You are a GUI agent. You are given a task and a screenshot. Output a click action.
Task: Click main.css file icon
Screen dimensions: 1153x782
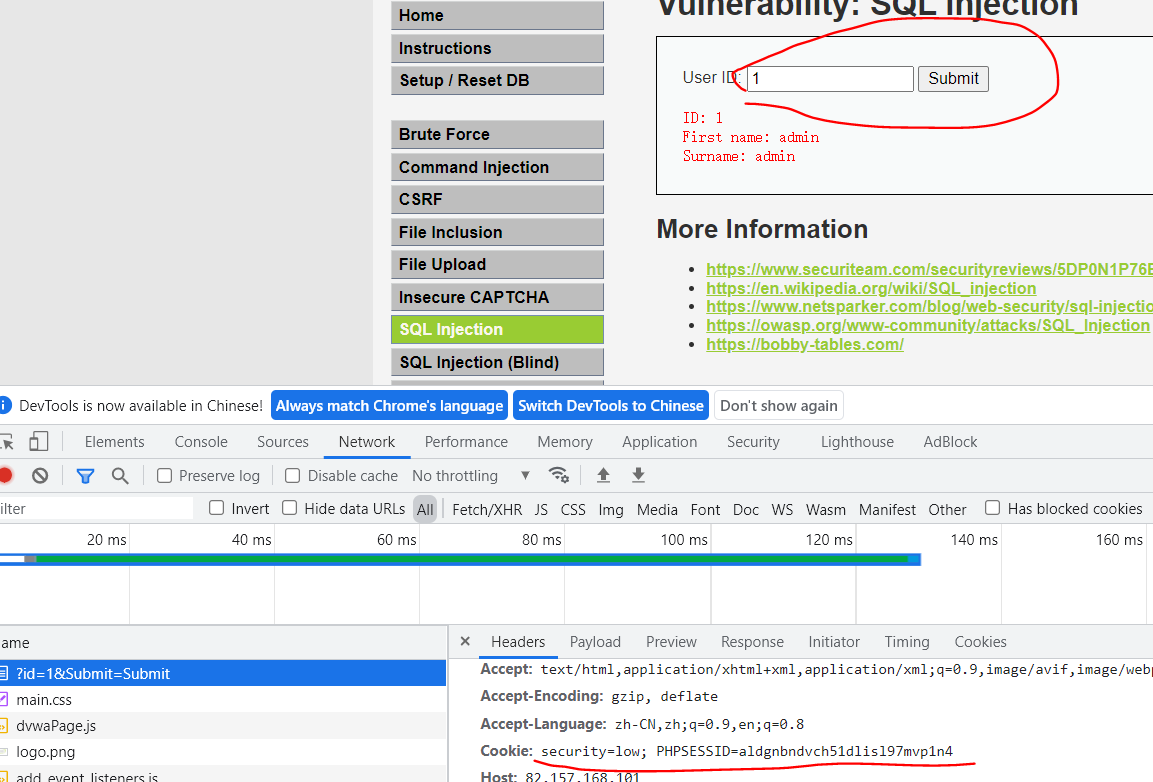click(x=4, y=700)
